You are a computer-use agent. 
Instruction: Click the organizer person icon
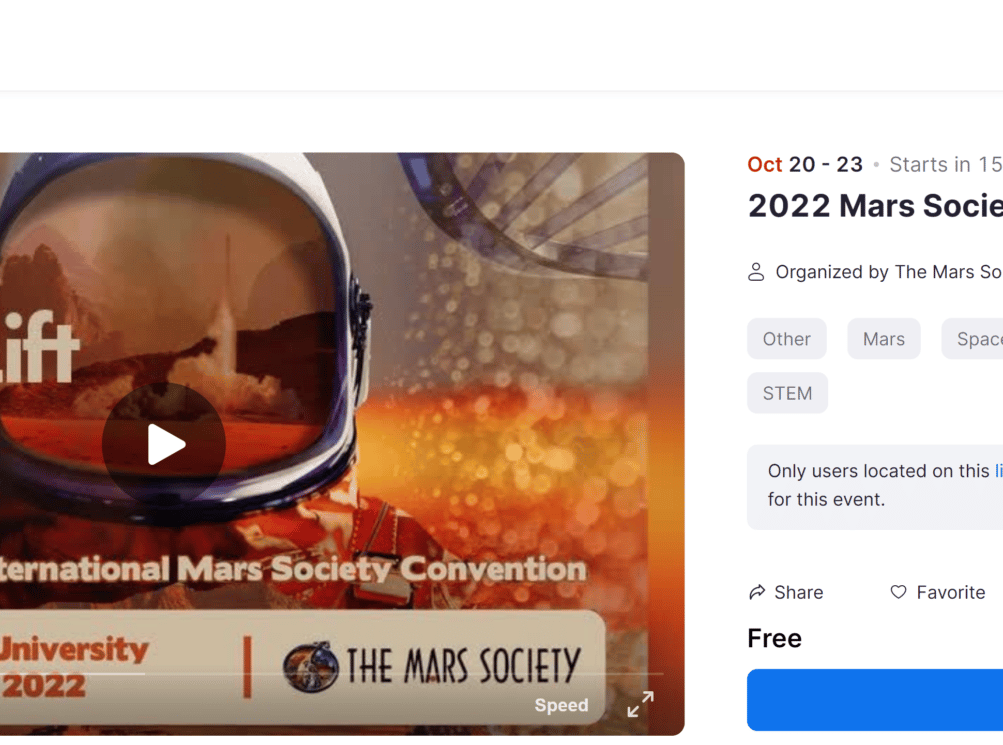[x=756, y=272]
